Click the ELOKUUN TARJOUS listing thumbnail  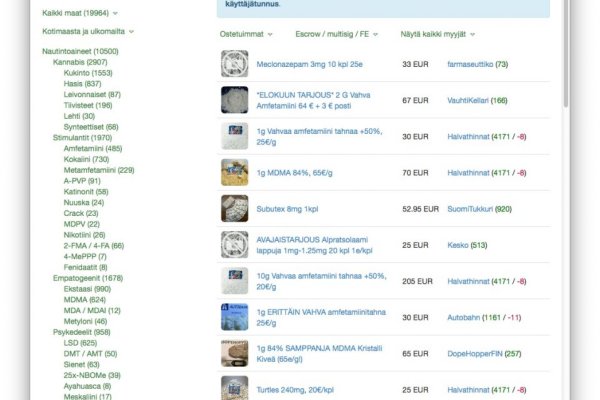pos(235,100)
